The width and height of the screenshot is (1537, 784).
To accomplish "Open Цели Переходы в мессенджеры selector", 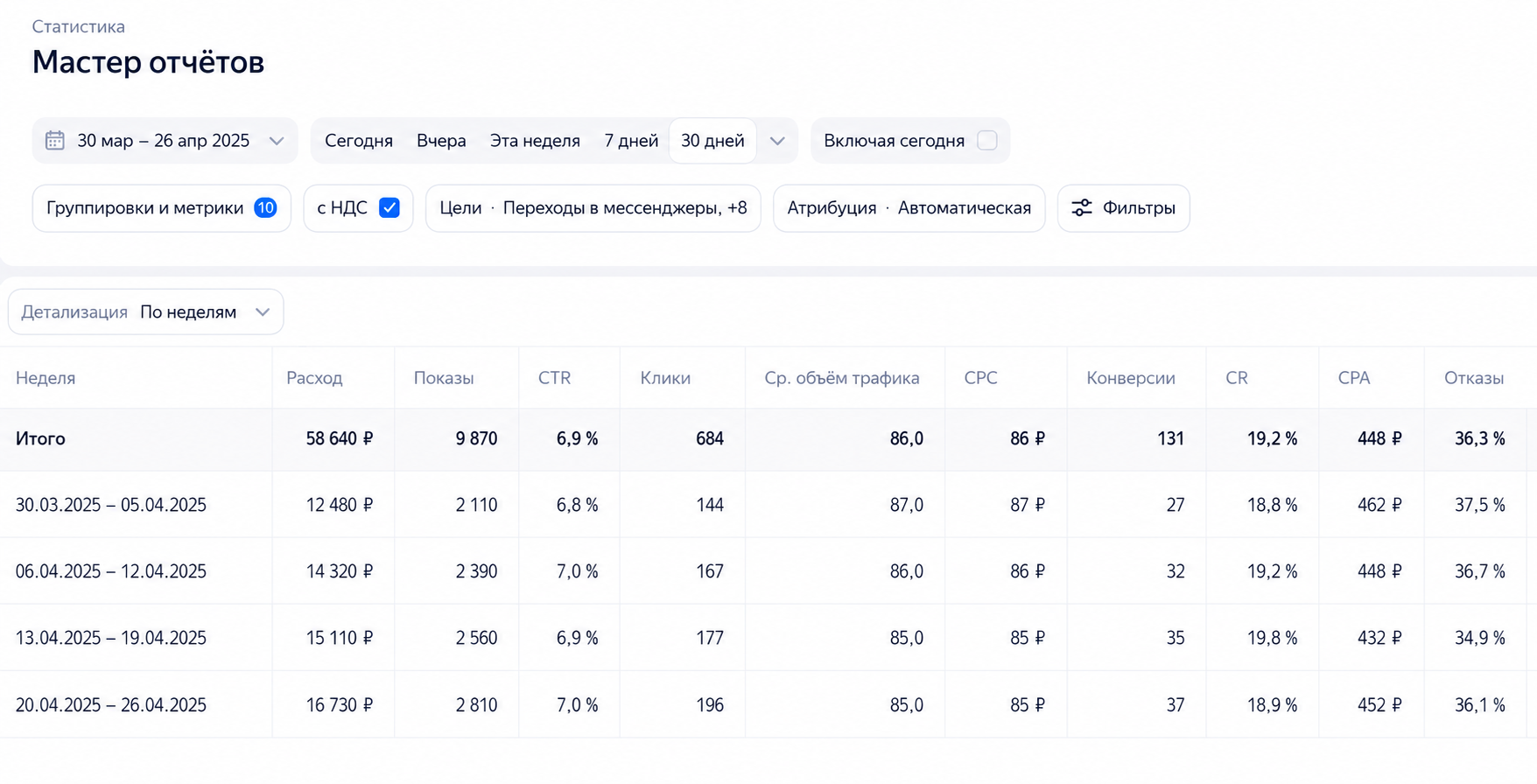I will tap(593, 208).
